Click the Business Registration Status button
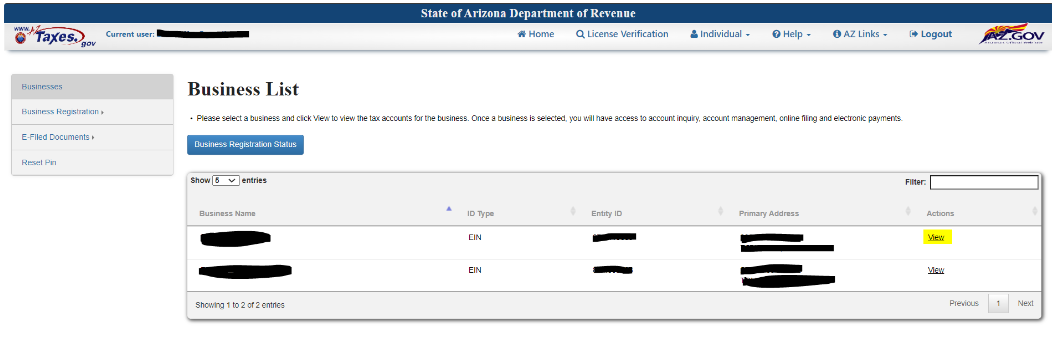Screen dimensions: 1052x363 [245, 144]
